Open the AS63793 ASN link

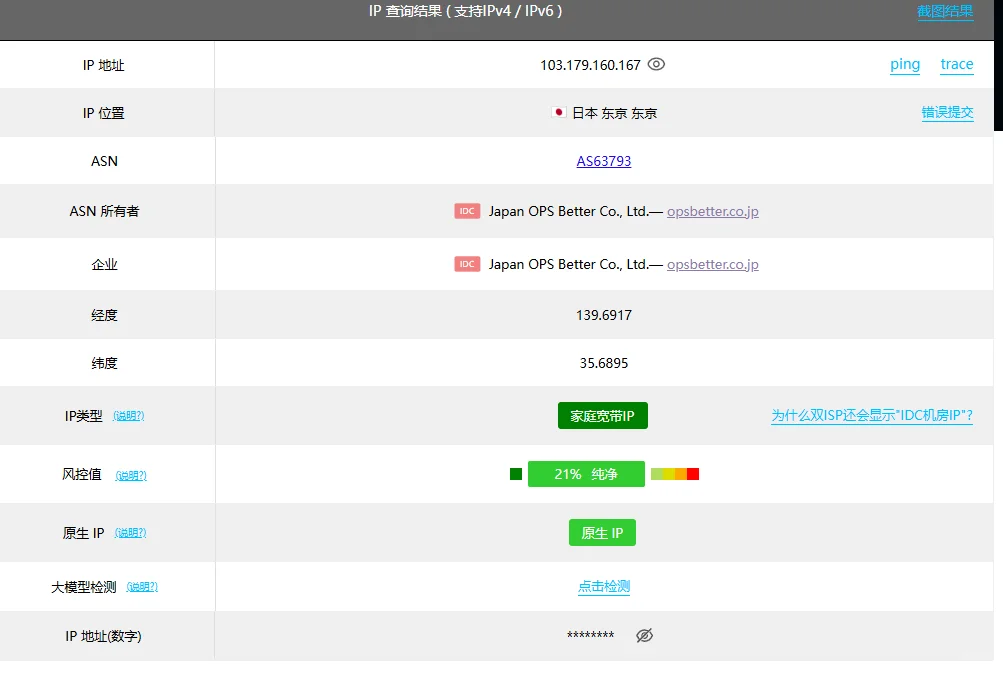pos(604,161)
